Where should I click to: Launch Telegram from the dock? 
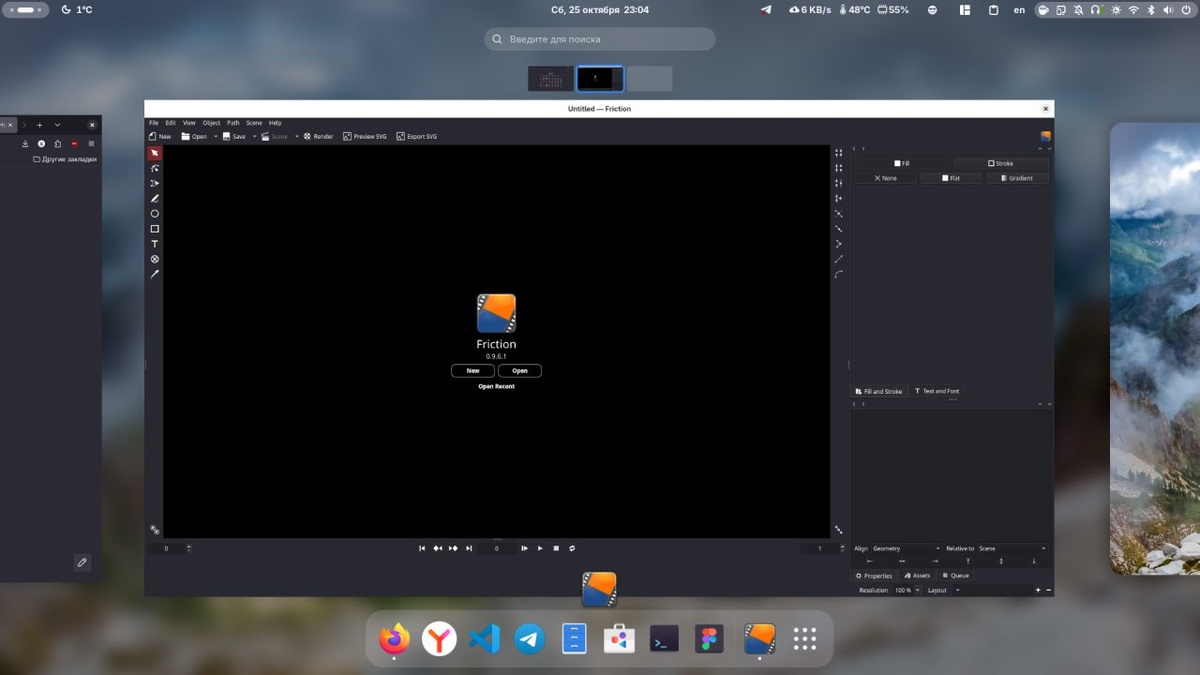[529, 638]
